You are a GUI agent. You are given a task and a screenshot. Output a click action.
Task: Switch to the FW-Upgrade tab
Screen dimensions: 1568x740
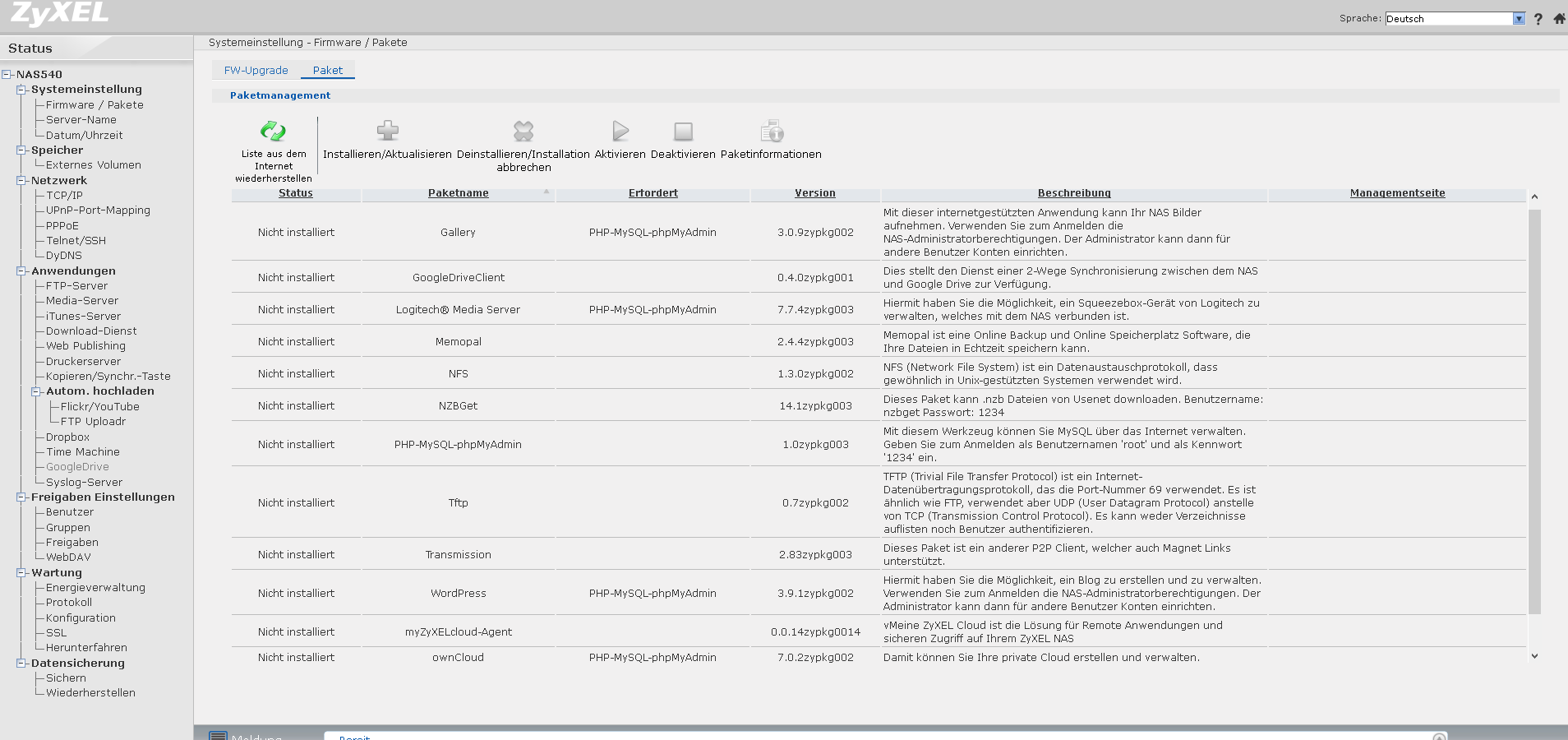256,70
